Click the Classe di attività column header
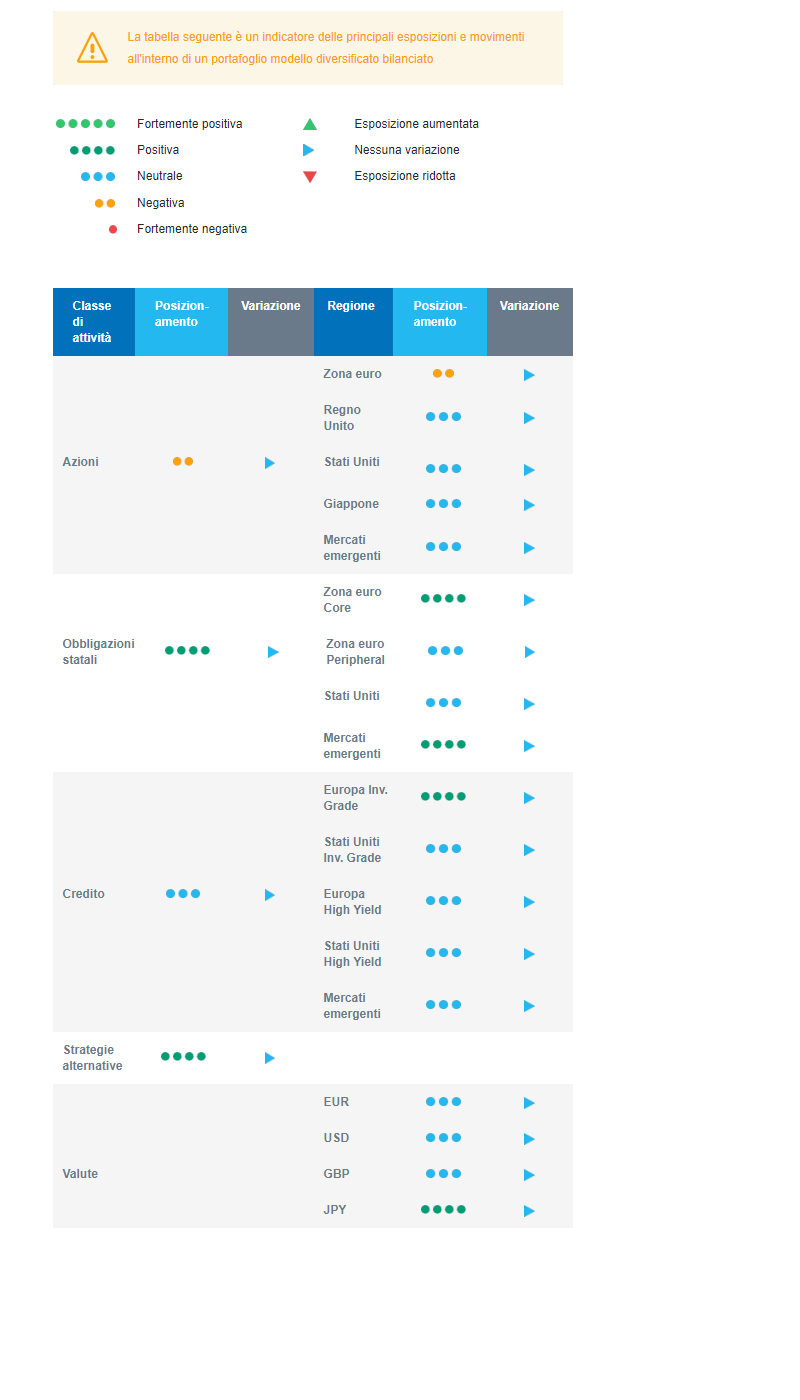 pos(93,322)
